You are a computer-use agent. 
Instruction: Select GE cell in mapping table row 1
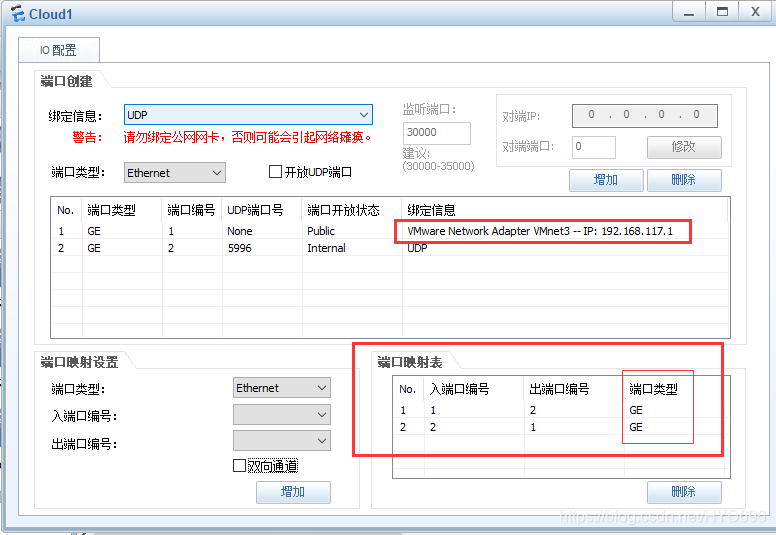pyautogui.click(x=636, y=410)
